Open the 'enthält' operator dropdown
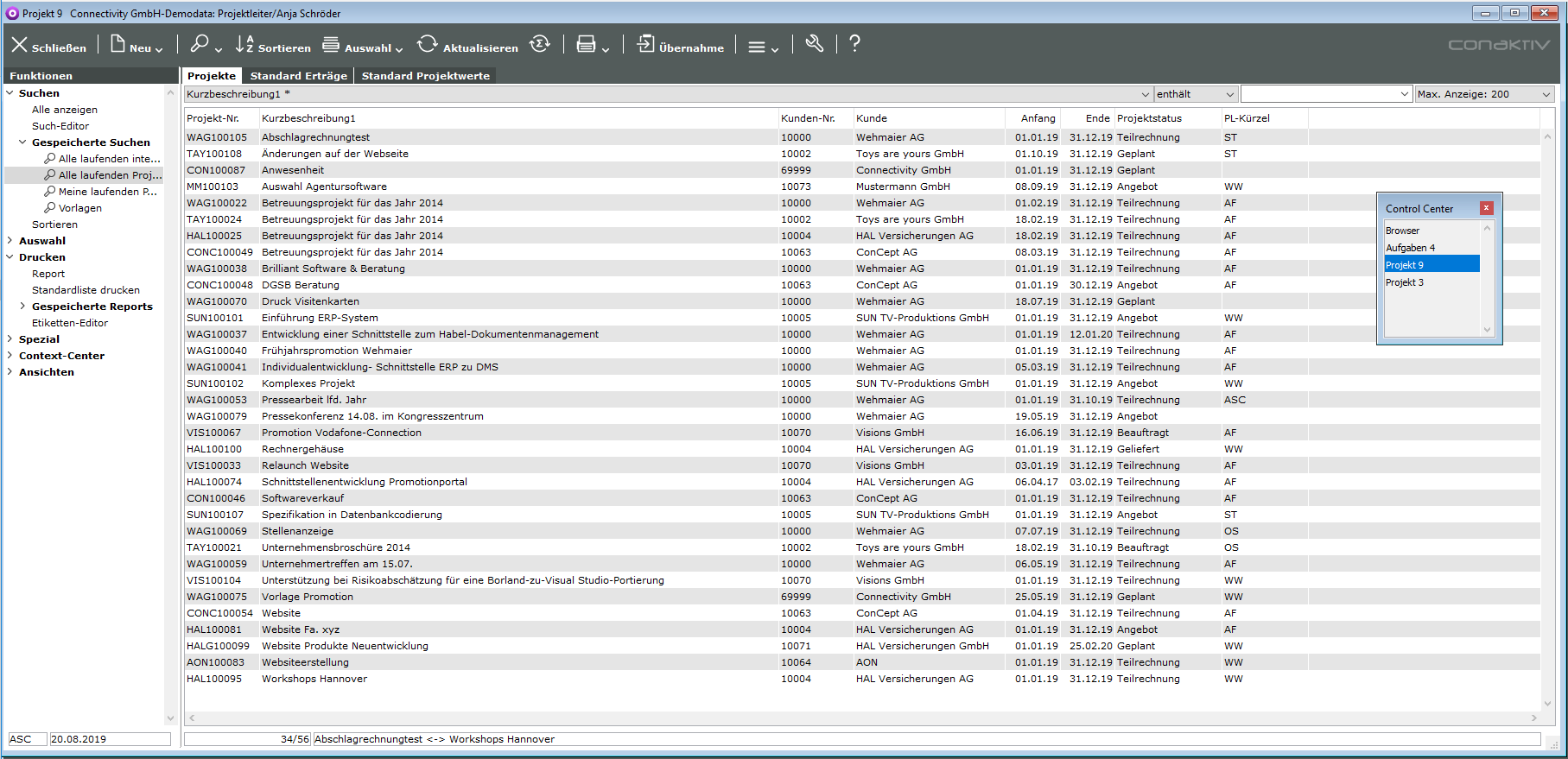This screenshot has height=759, width=1568. tap(1229, 94)
